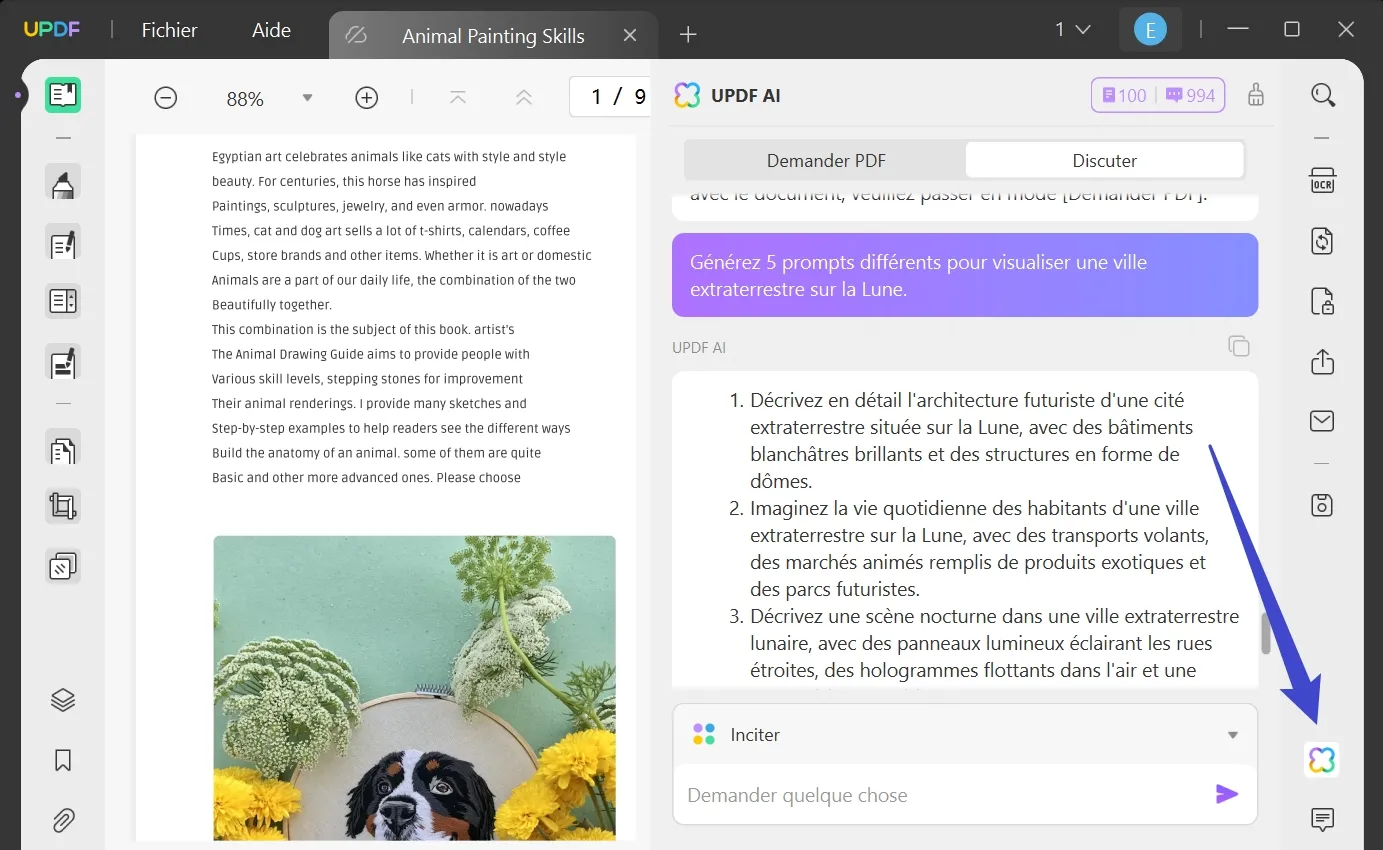Screen dimensions: 1383x850
Task: Zoom out with the minus button
Action: tap(166, 98)
